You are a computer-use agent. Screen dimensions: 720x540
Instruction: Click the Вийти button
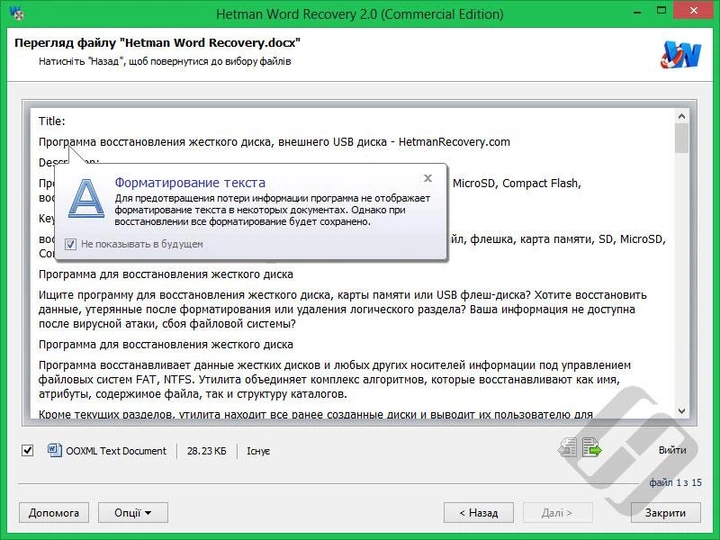click(x=672, y=450)
